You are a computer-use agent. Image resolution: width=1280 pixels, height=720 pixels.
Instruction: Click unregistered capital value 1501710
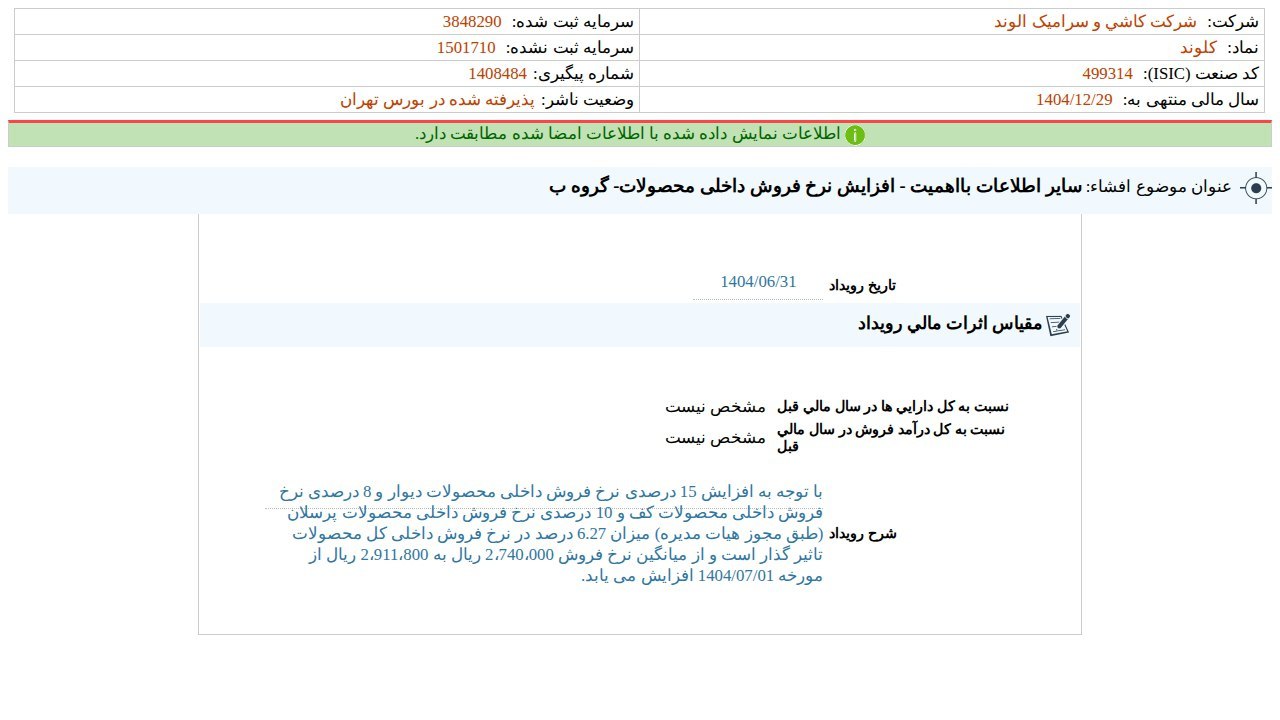pyautogui.click(x=466, y=48)
